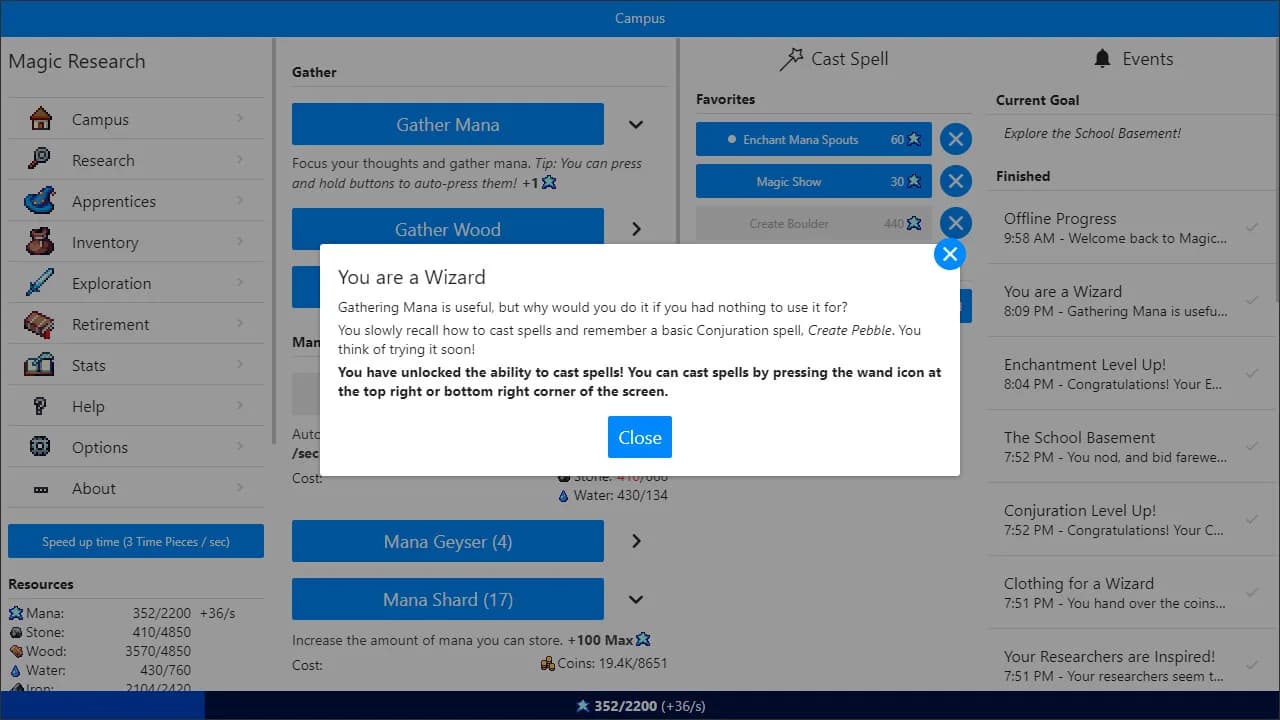Open the Retirement chest icon
1280x720 pixels.
point(40,324)
